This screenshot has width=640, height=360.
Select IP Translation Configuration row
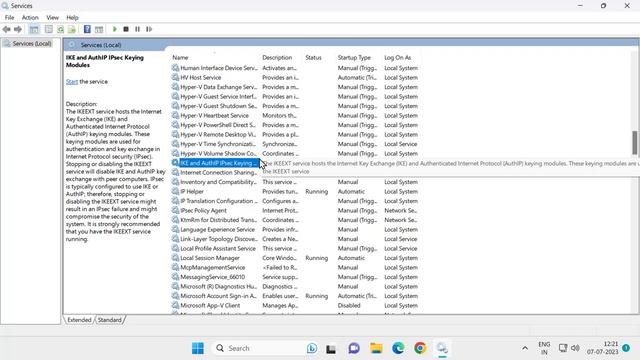click(296, 201)
